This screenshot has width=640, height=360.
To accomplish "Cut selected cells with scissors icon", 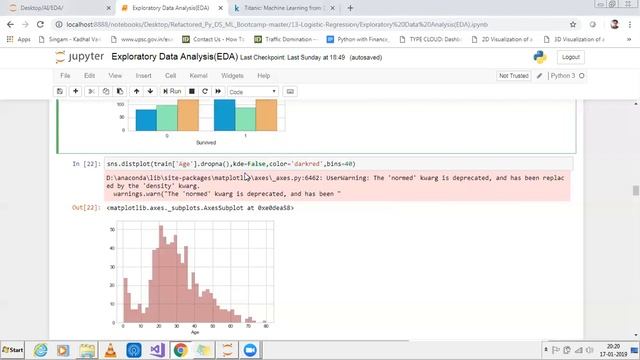I will tap(91, 91).
